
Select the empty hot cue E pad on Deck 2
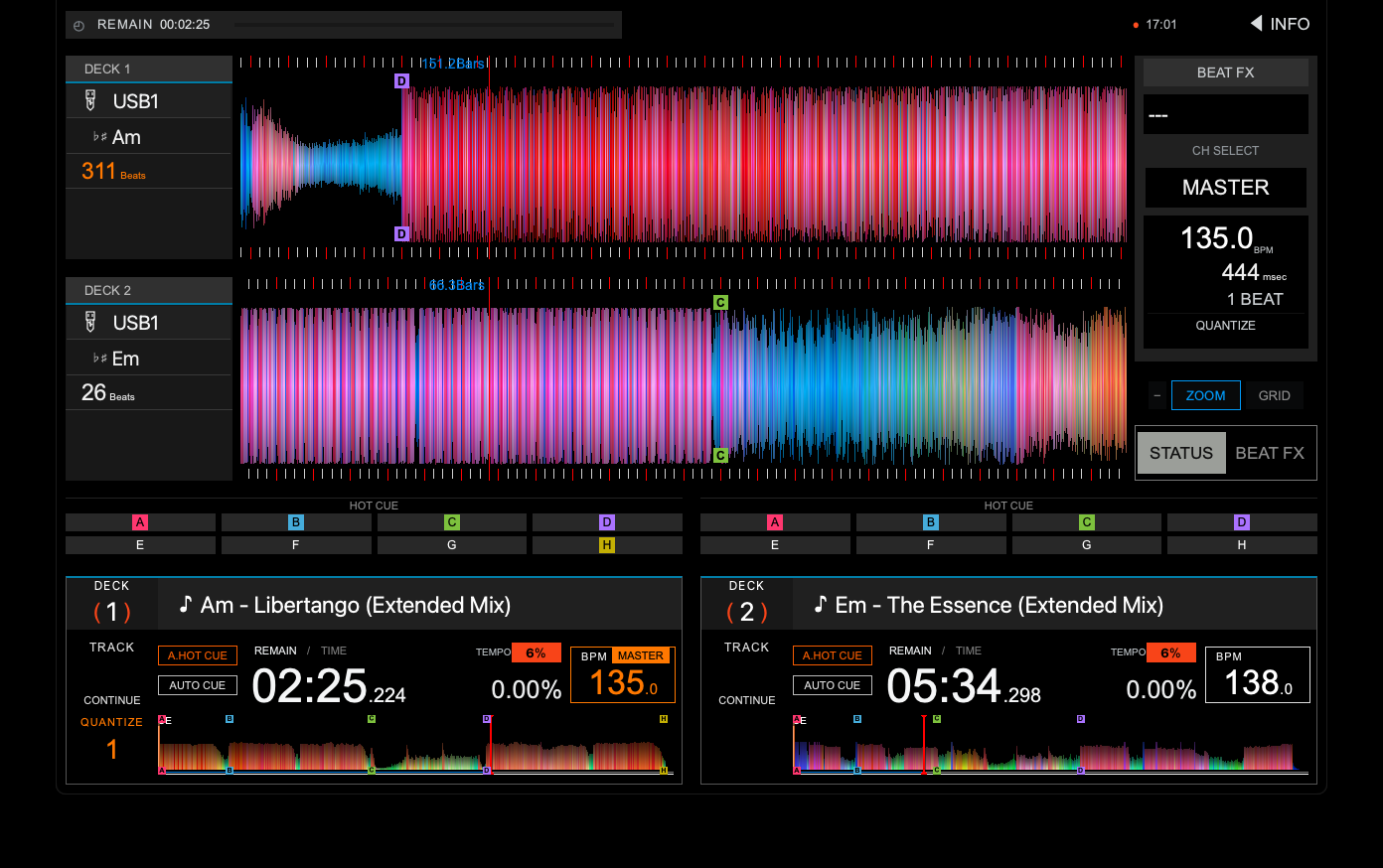[775, 545]
